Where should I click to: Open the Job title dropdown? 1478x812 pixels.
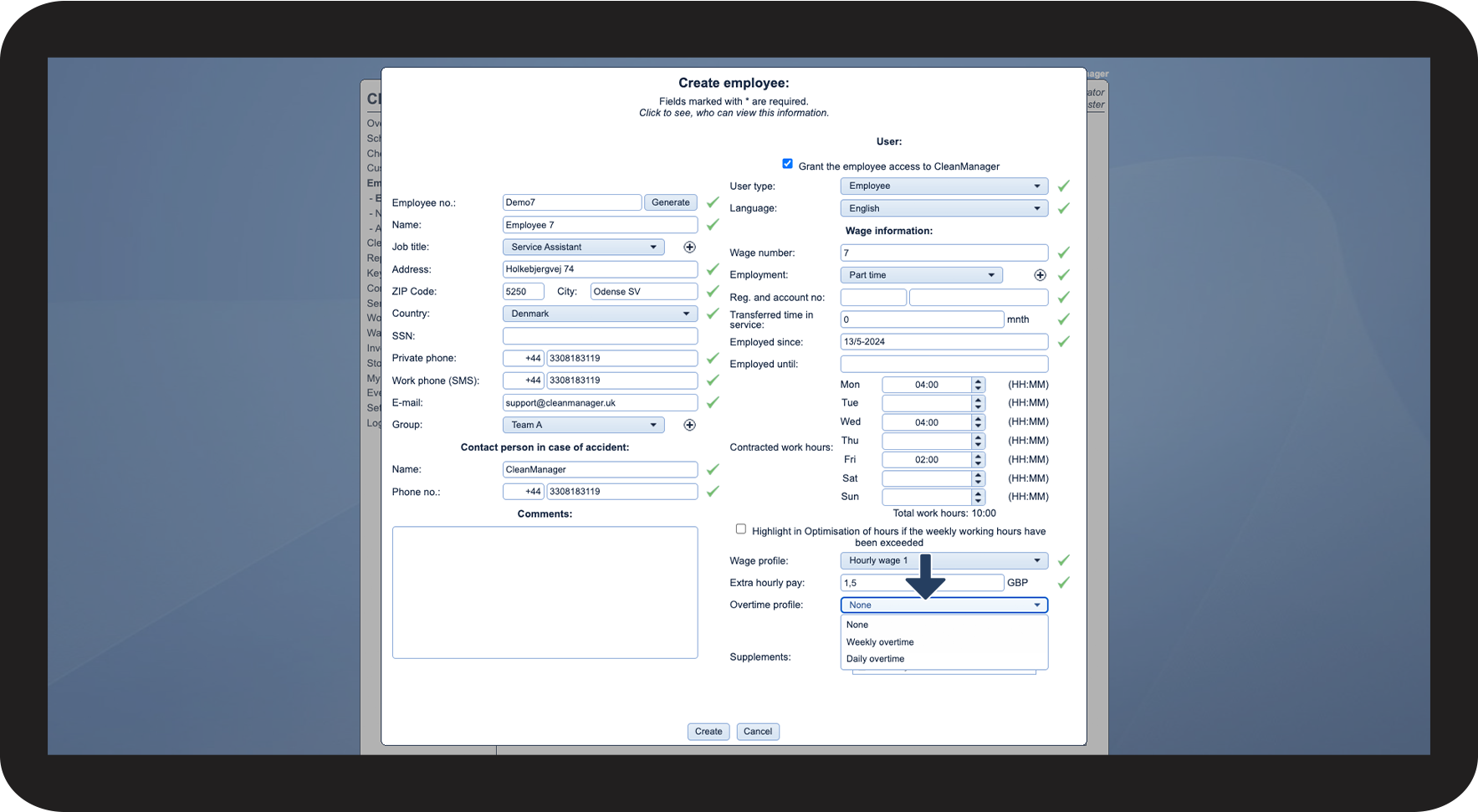click(x=583, y=247)
